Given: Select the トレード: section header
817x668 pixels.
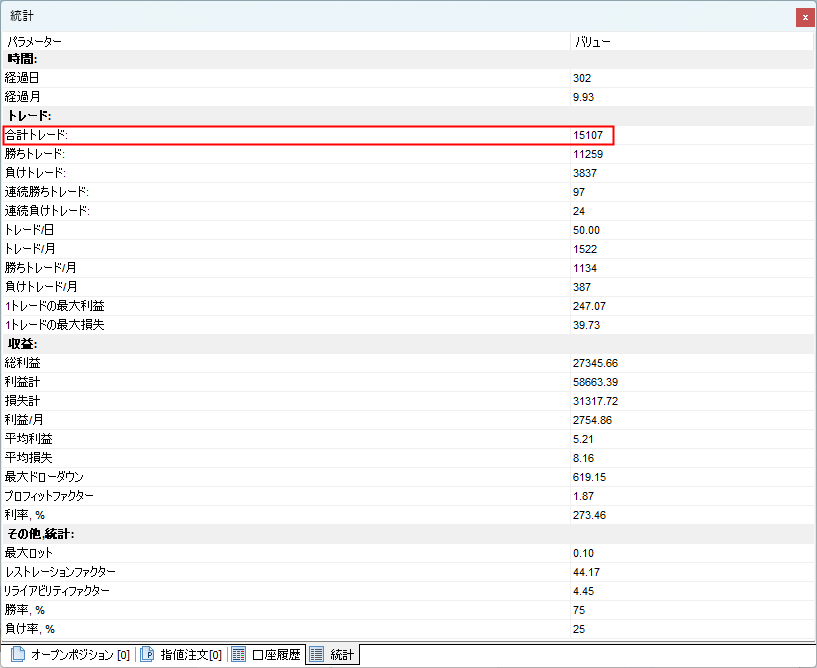Looking at the screenshot, I should tap(408, 116).
